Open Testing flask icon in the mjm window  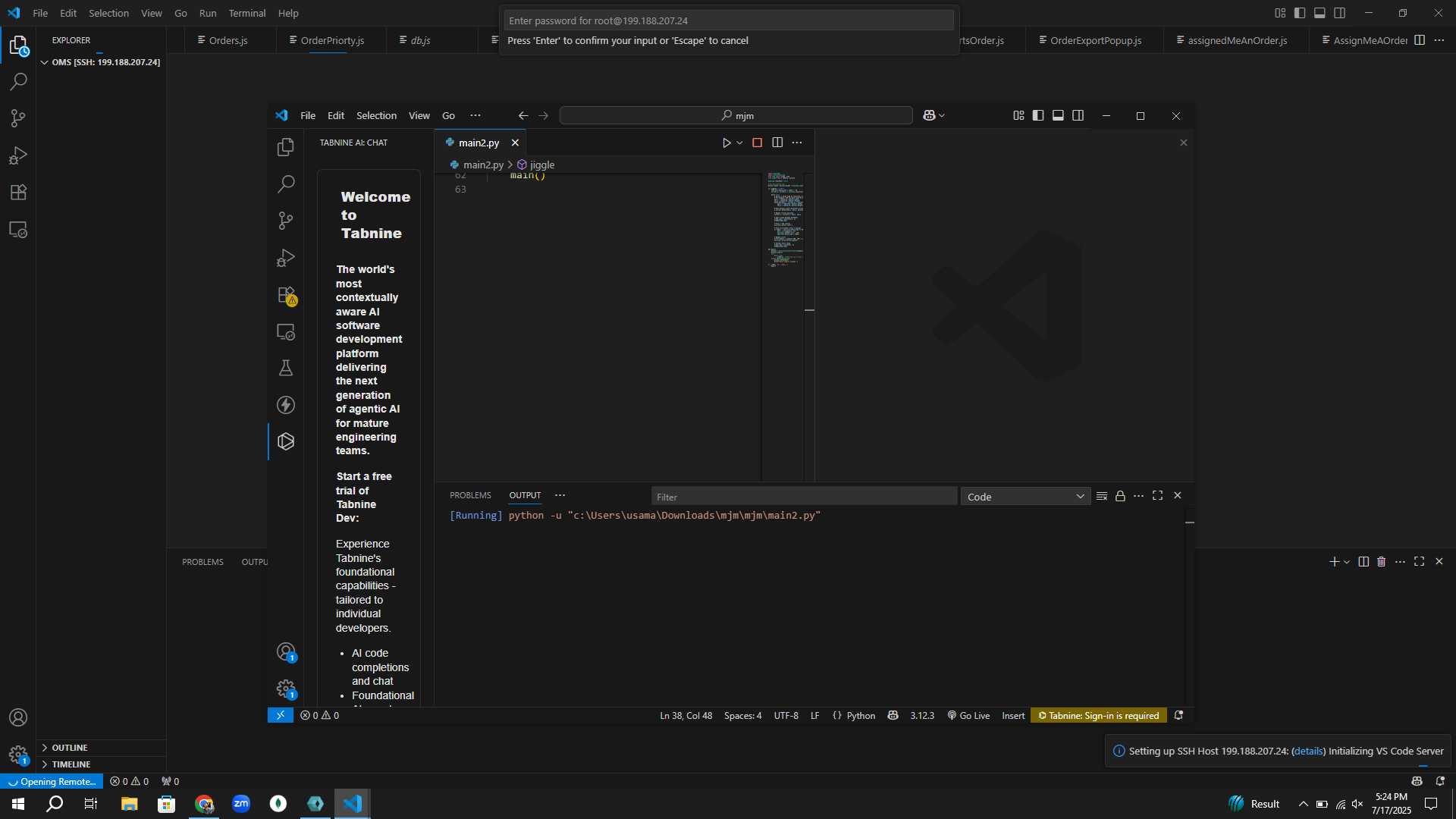click(x=286, y=368)
